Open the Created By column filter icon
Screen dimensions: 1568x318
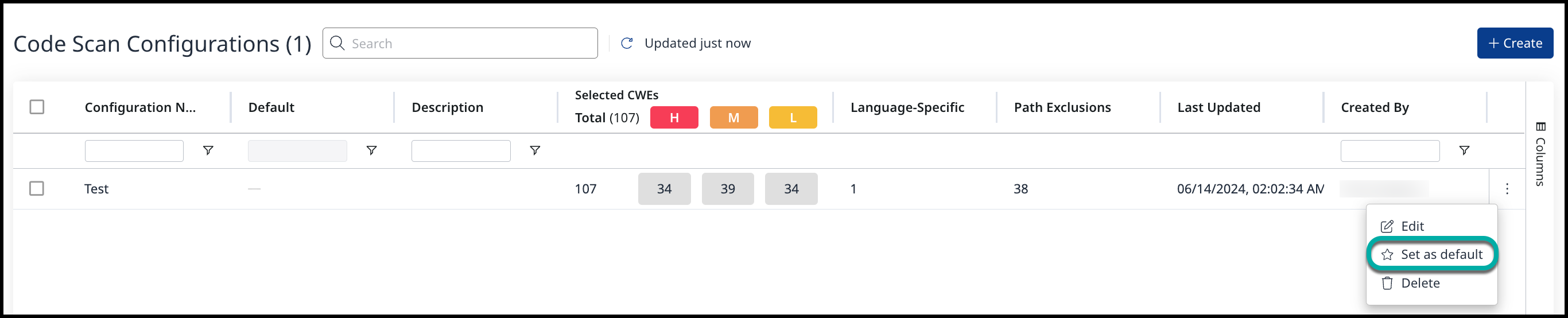pyautogui.click(x=1465, y=150)
